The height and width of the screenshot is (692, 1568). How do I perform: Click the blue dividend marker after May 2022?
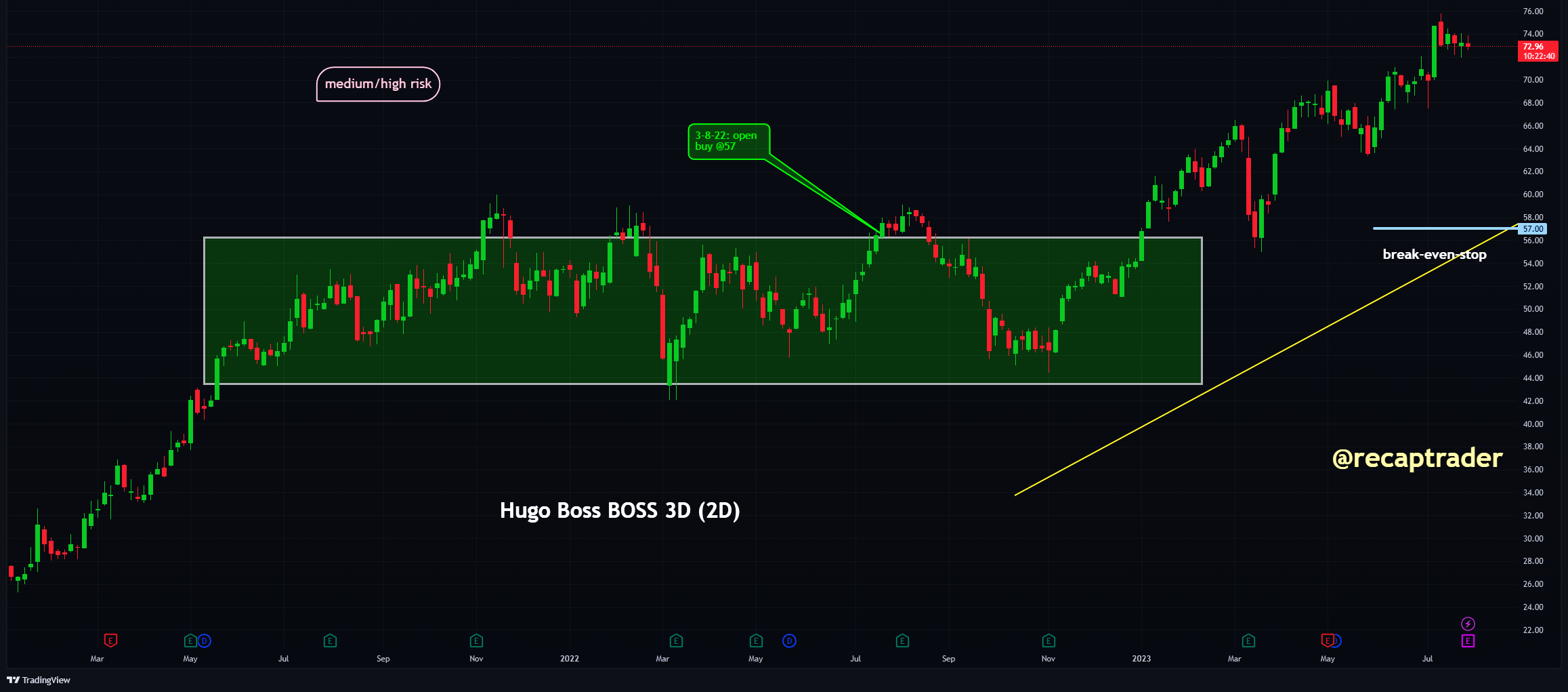click(x=789, y=640)
